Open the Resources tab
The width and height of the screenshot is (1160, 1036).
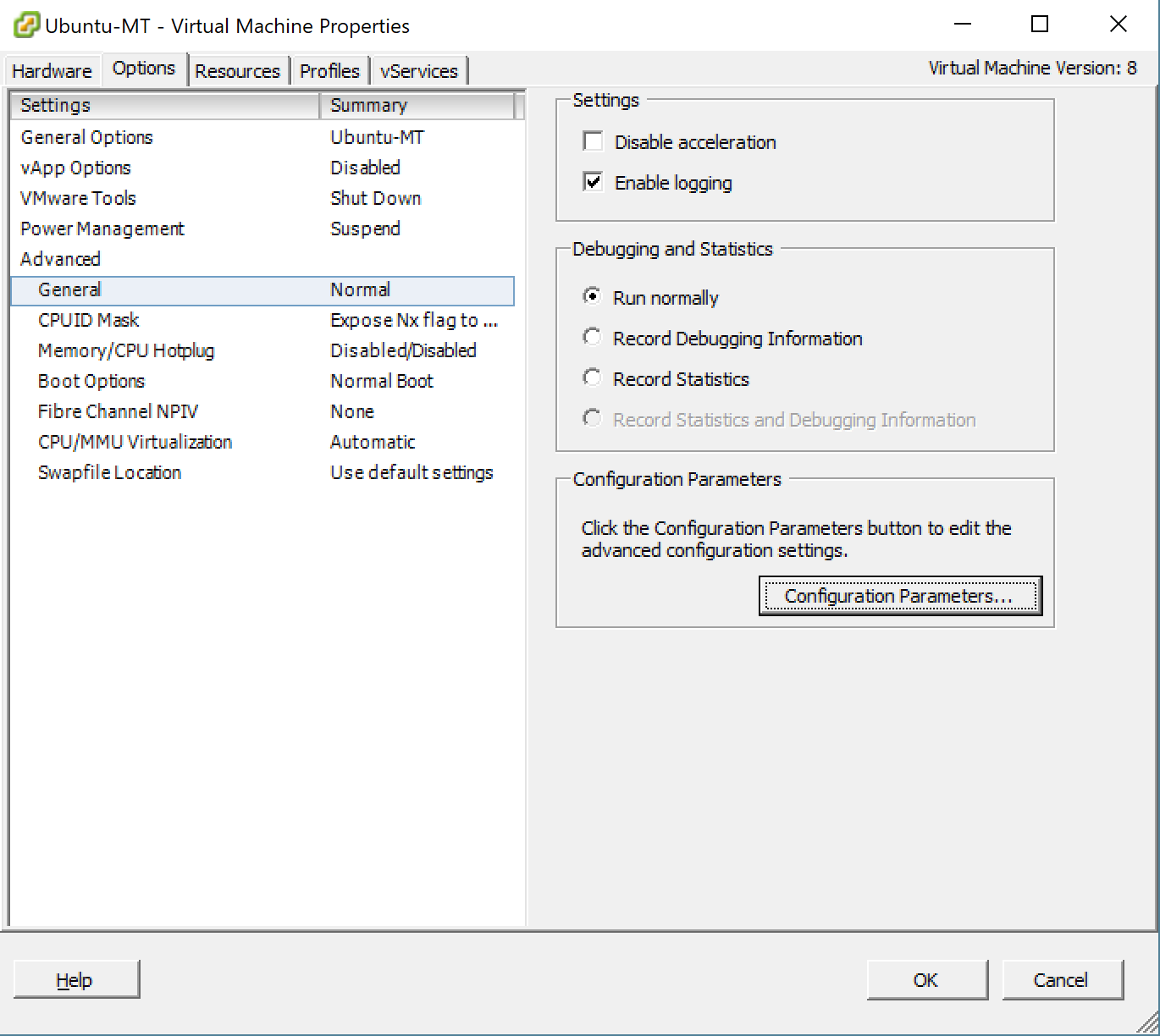pyautogui.click(x=238, y=70)
